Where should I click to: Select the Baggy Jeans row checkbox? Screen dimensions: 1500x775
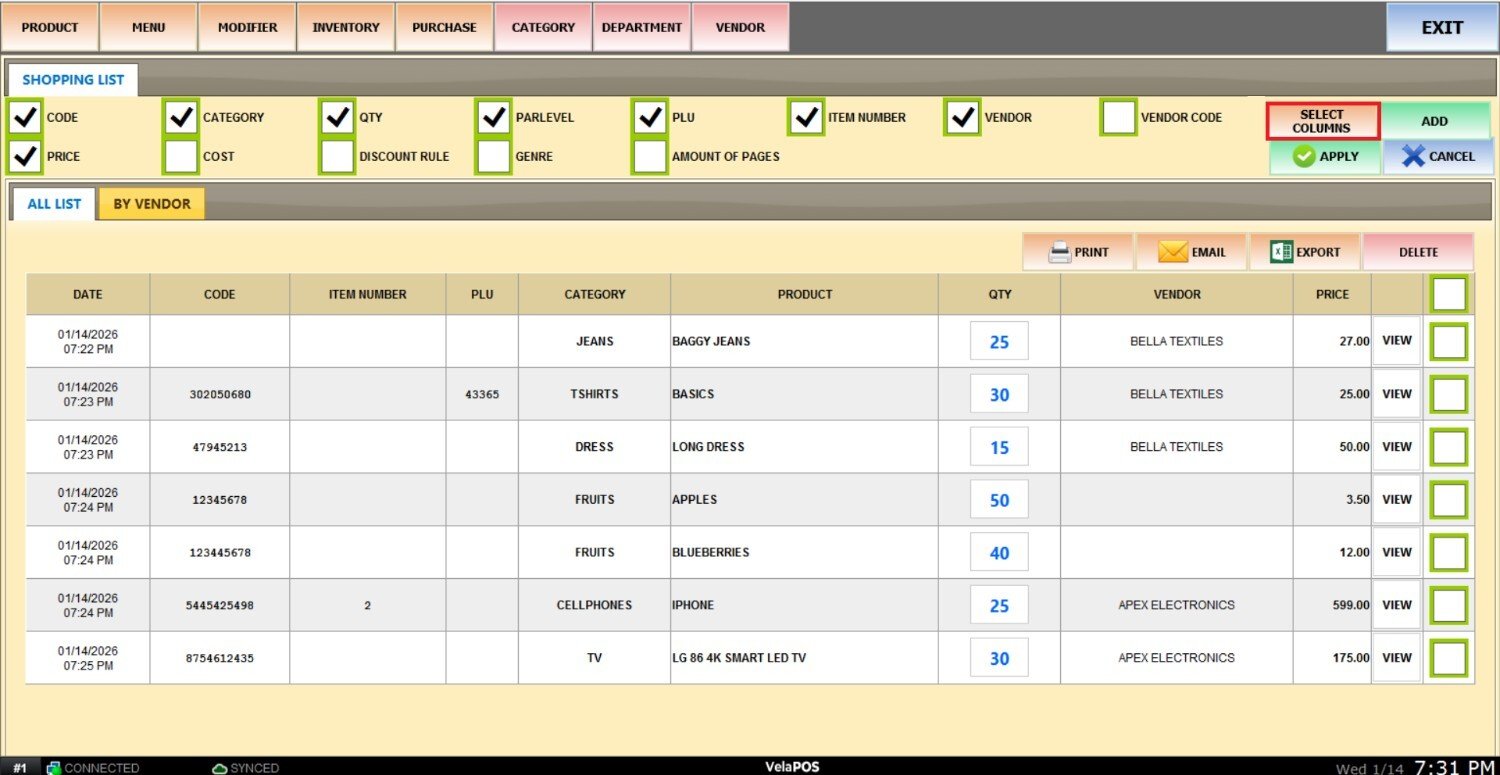point(1449,341)
